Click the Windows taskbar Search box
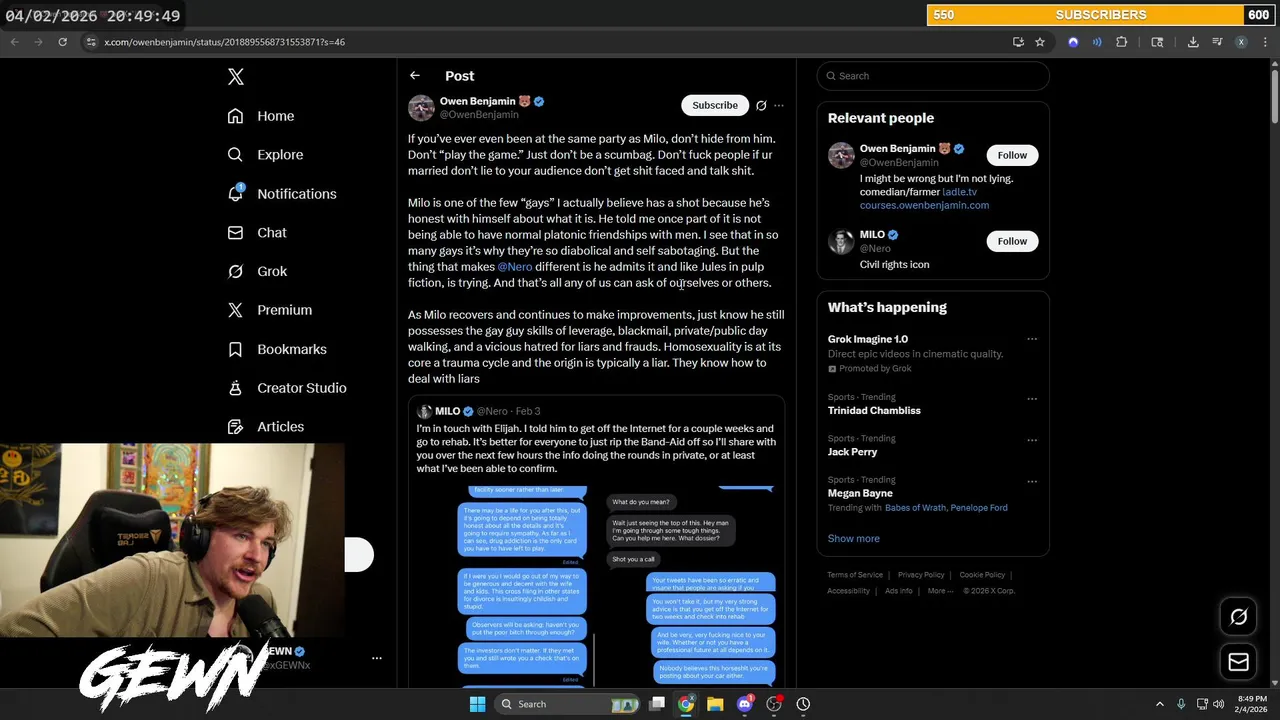This screenshot has width=1280, height=720. [x=568, y=704]
